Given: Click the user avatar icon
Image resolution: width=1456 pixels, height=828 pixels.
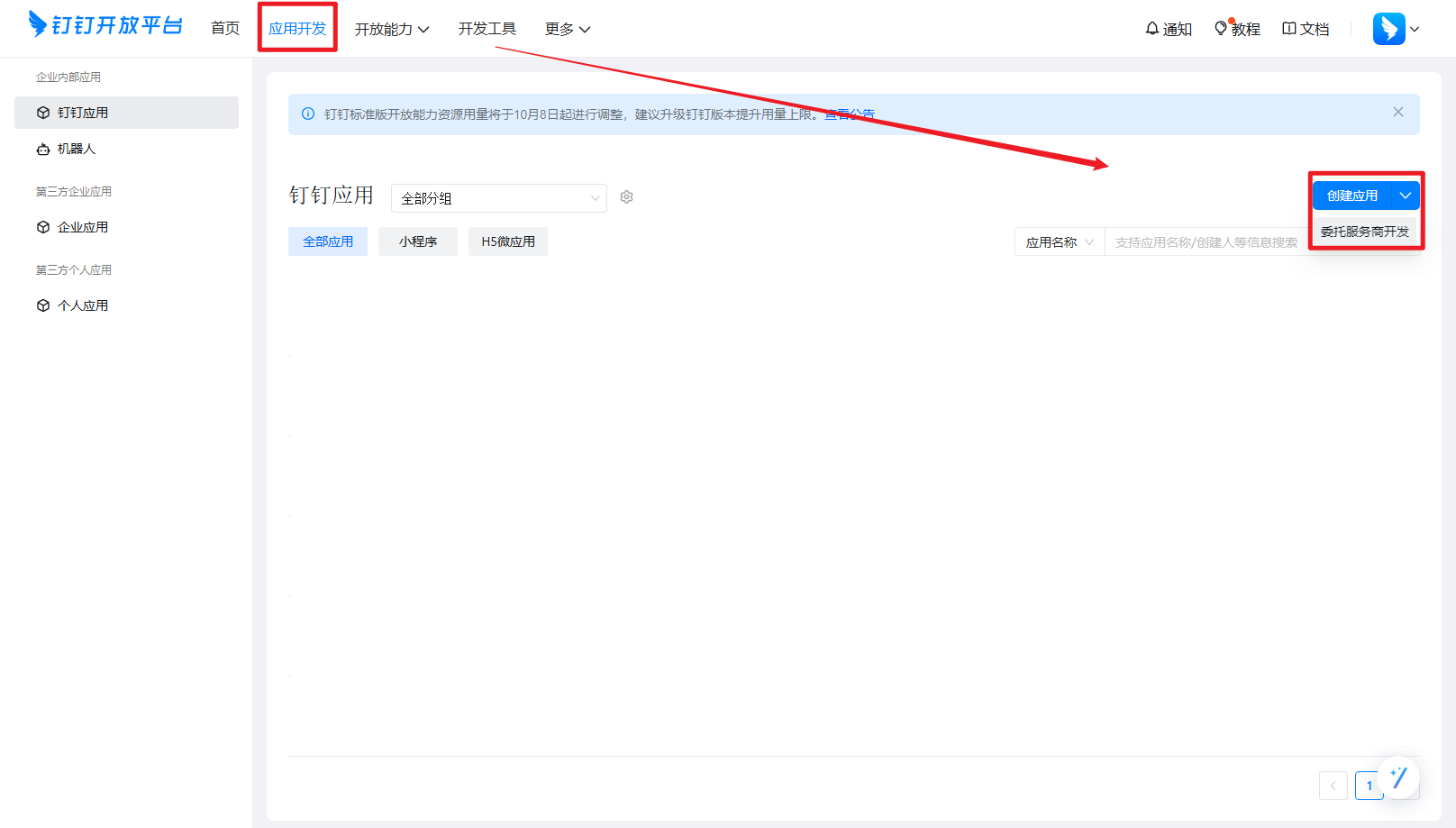Looking at the screenshot, I should [x=1388, y=29].
